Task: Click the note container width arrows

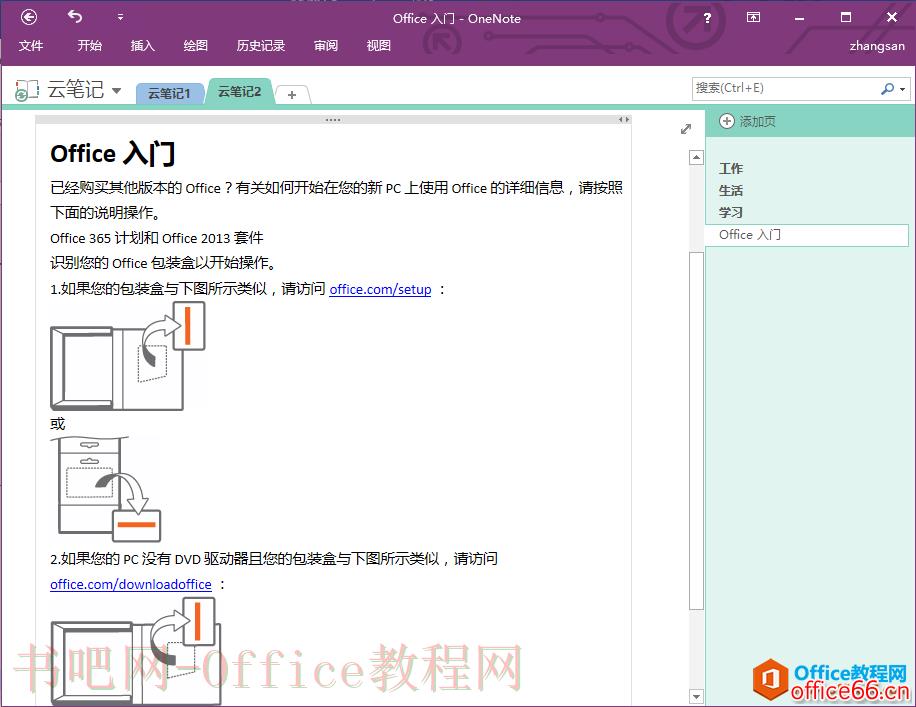Action: point(624,120)
